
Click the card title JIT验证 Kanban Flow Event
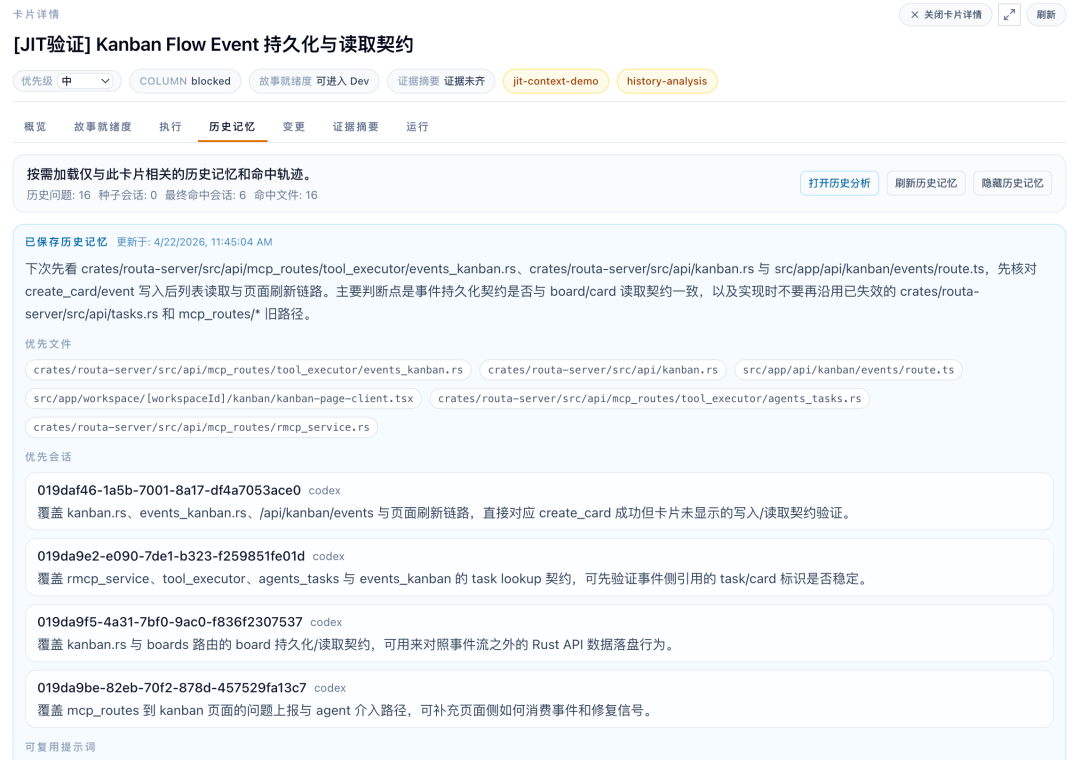213,45
